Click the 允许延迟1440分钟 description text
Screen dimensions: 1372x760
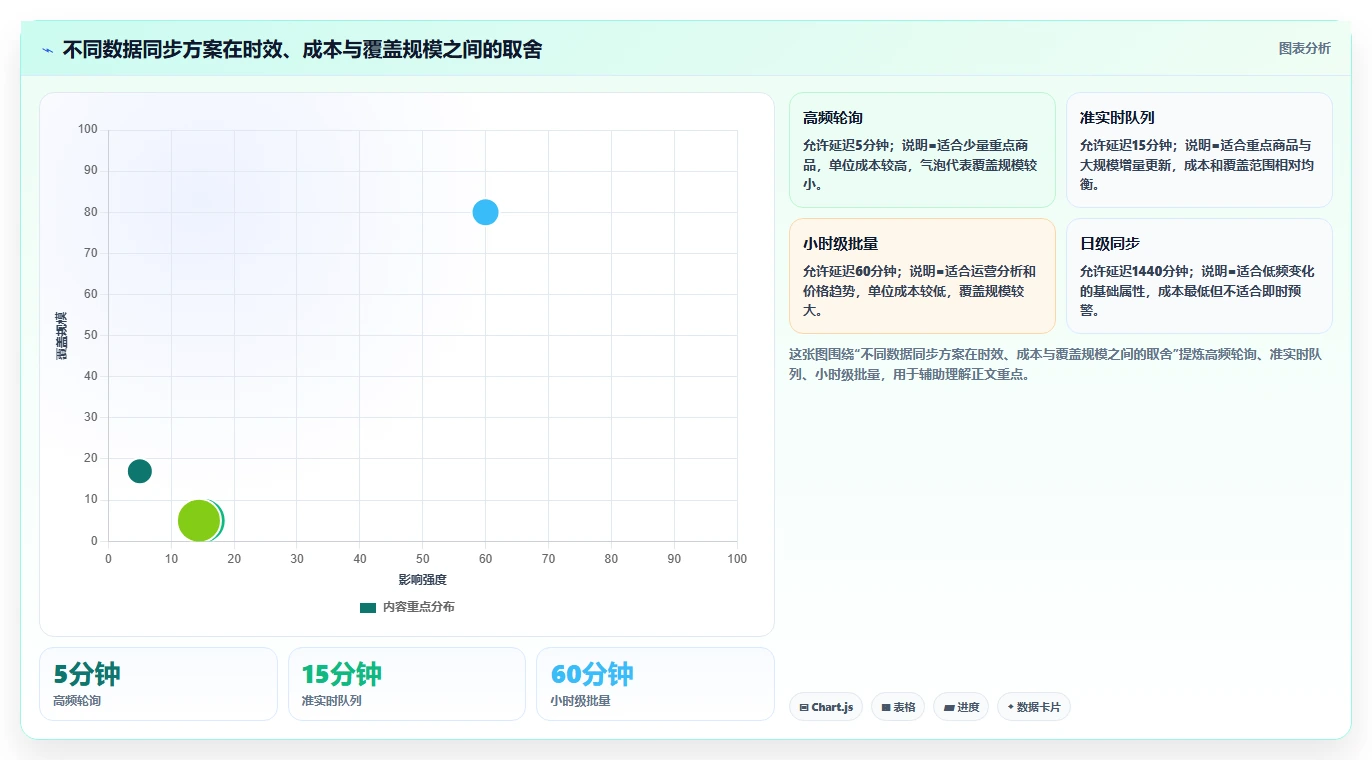coord(1197,291)
